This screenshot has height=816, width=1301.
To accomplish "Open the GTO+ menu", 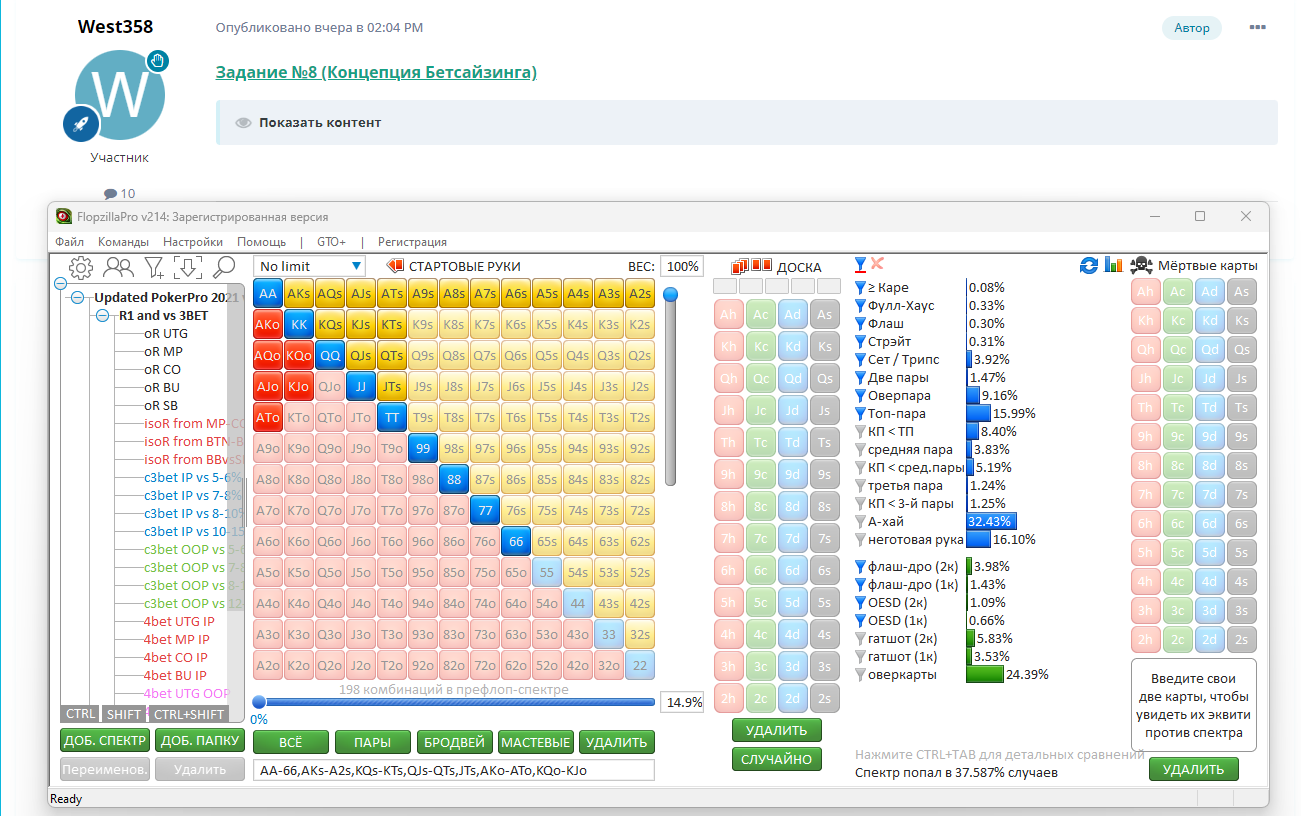I will (331, 242).
